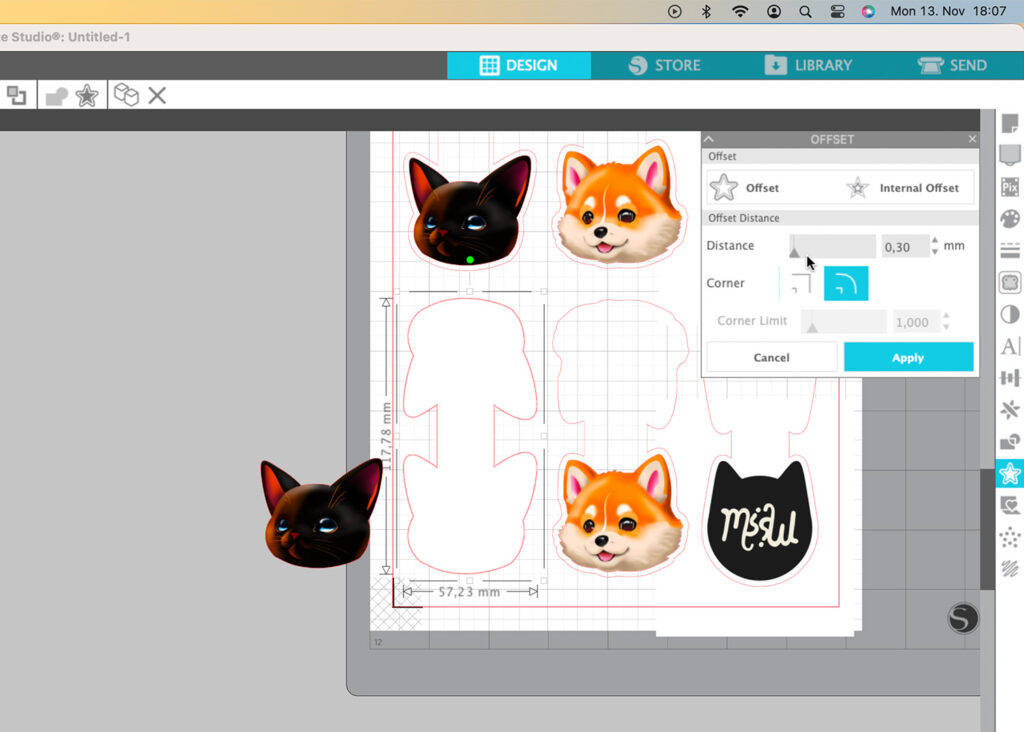Choose the Internal Offset option
This screenshot has width=1024, height=732.
(x=905, y=188)
